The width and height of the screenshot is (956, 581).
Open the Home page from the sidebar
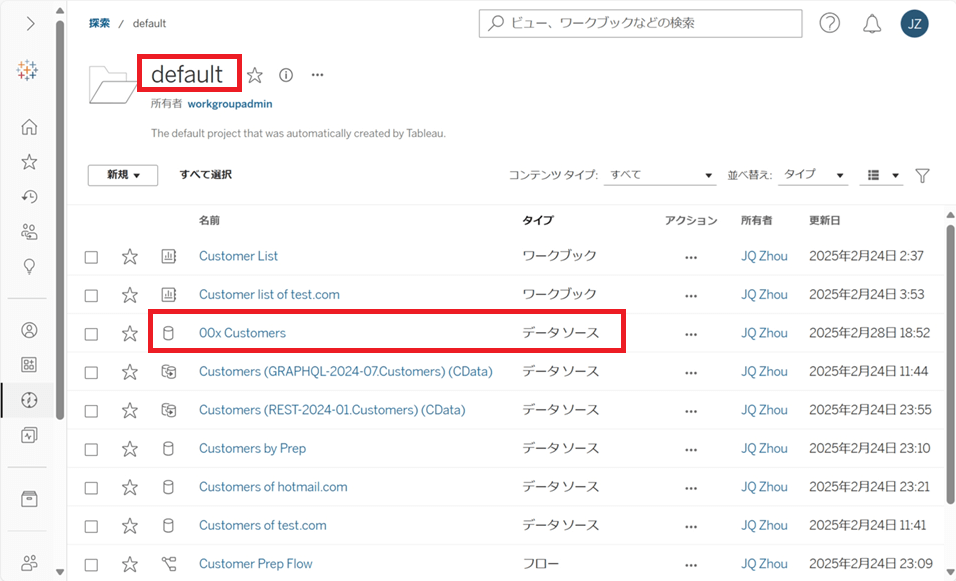coord(28,127)
